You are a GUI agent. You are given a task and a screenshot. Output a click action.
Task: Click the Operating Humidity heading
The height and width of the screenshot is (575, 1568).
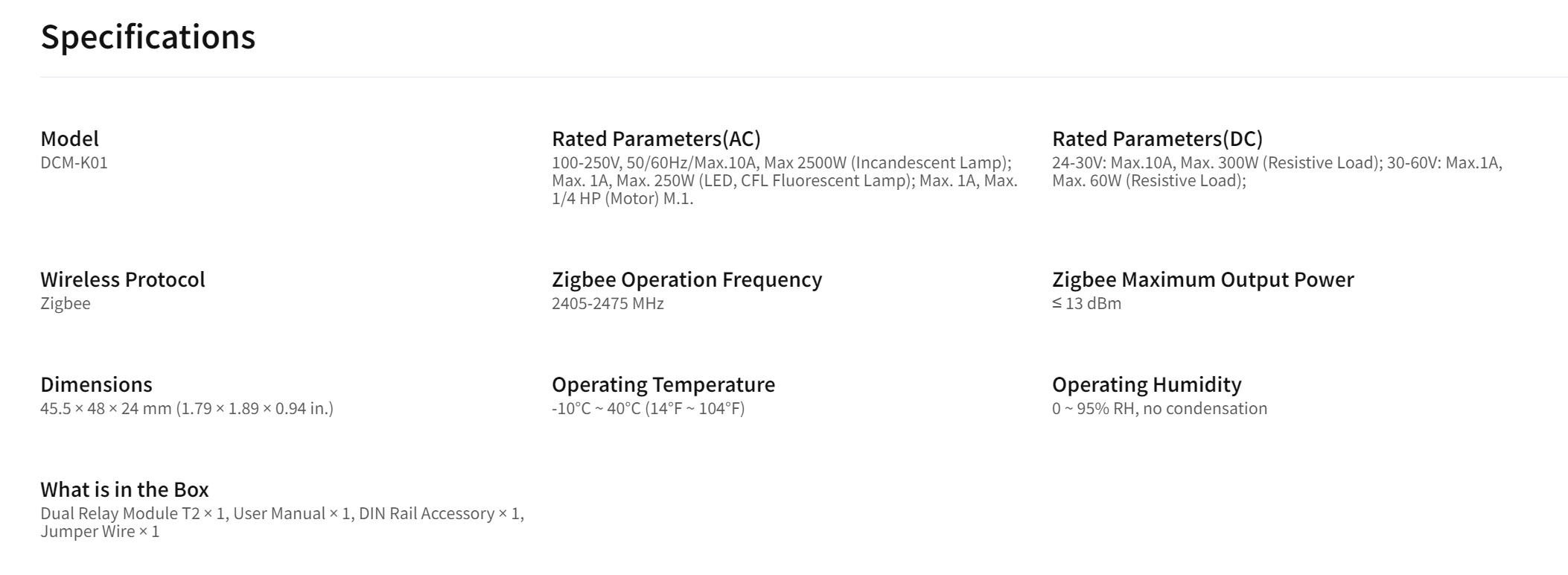click(x=1147, y=384)
